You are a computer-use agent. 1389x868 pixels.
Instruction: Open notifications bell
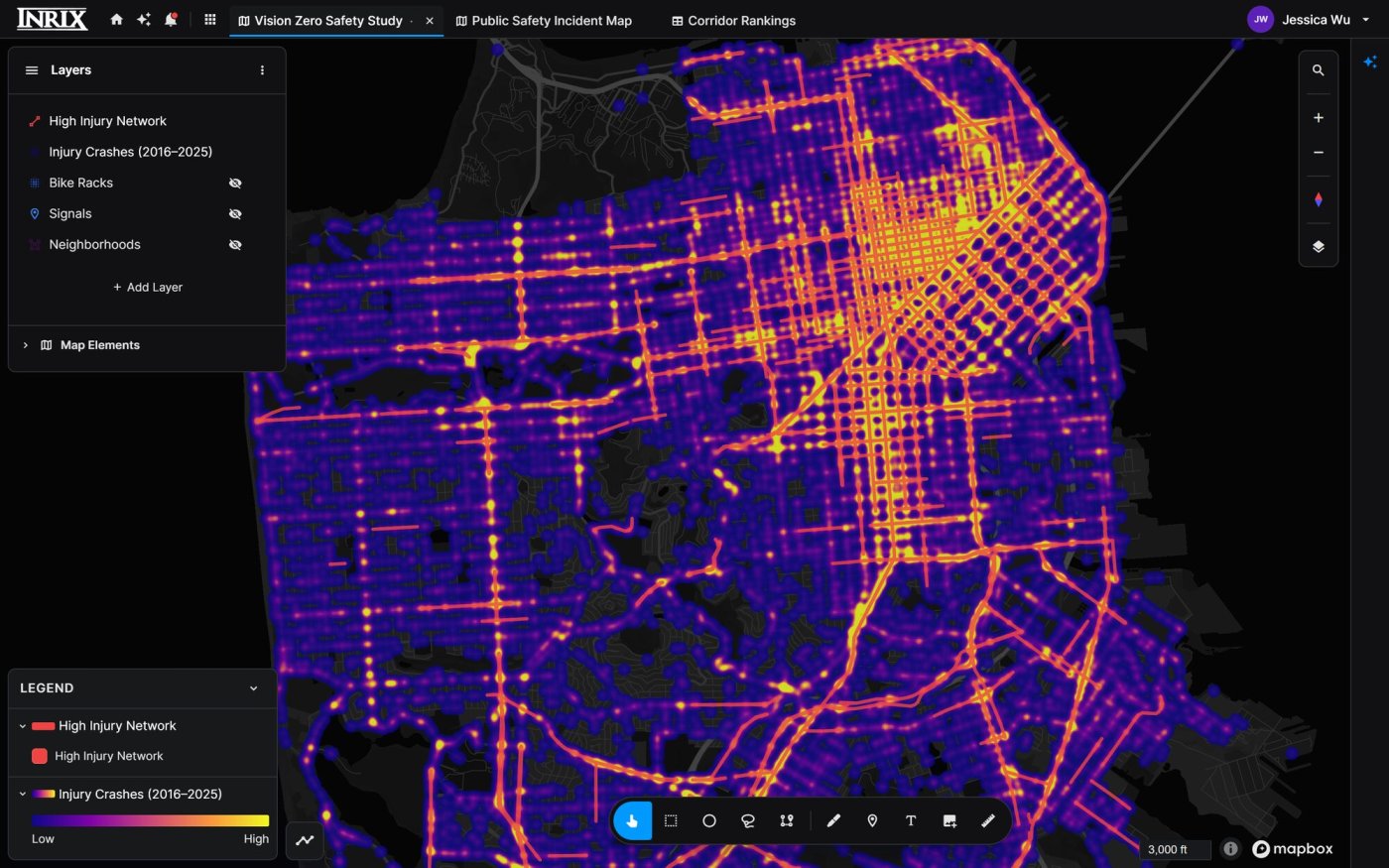171,20
